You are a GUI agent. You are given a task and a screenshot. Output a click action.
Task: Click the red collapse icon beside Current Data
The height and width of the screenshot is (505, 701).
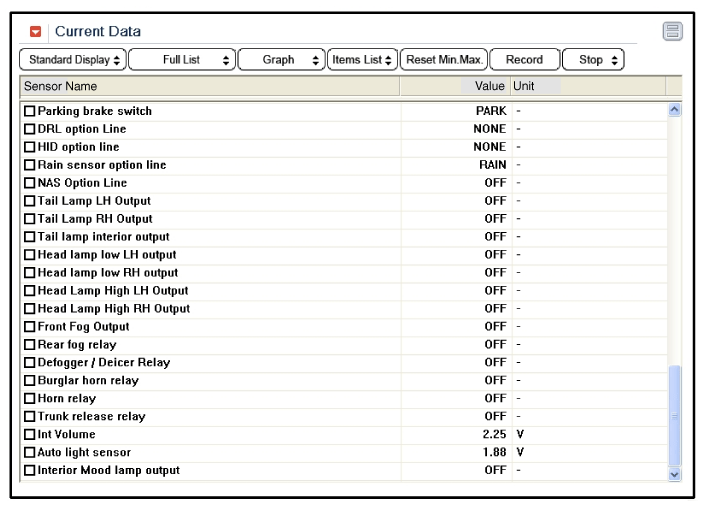[x=36, y=32]
